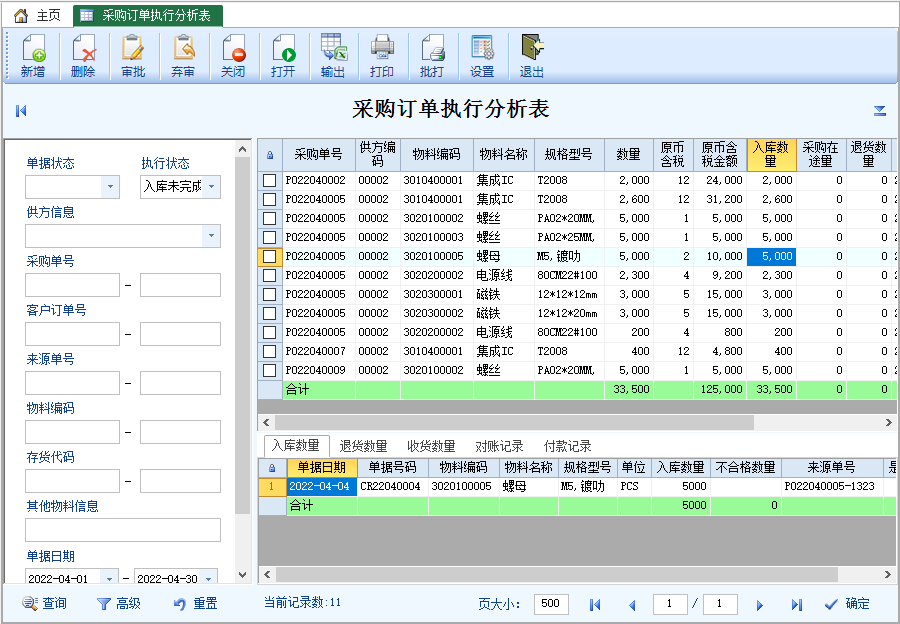Go to the 主页 home tab
This screenshot has width=900, height=624.
[x=37, y=15]
